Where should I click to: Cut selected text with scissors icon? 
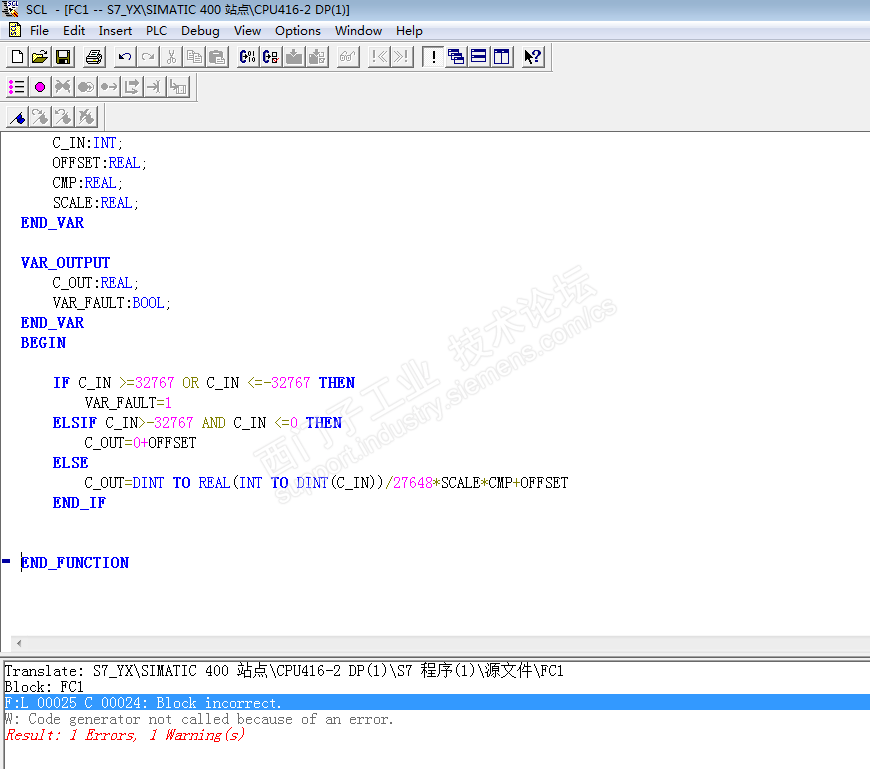[x=171, y=57]
